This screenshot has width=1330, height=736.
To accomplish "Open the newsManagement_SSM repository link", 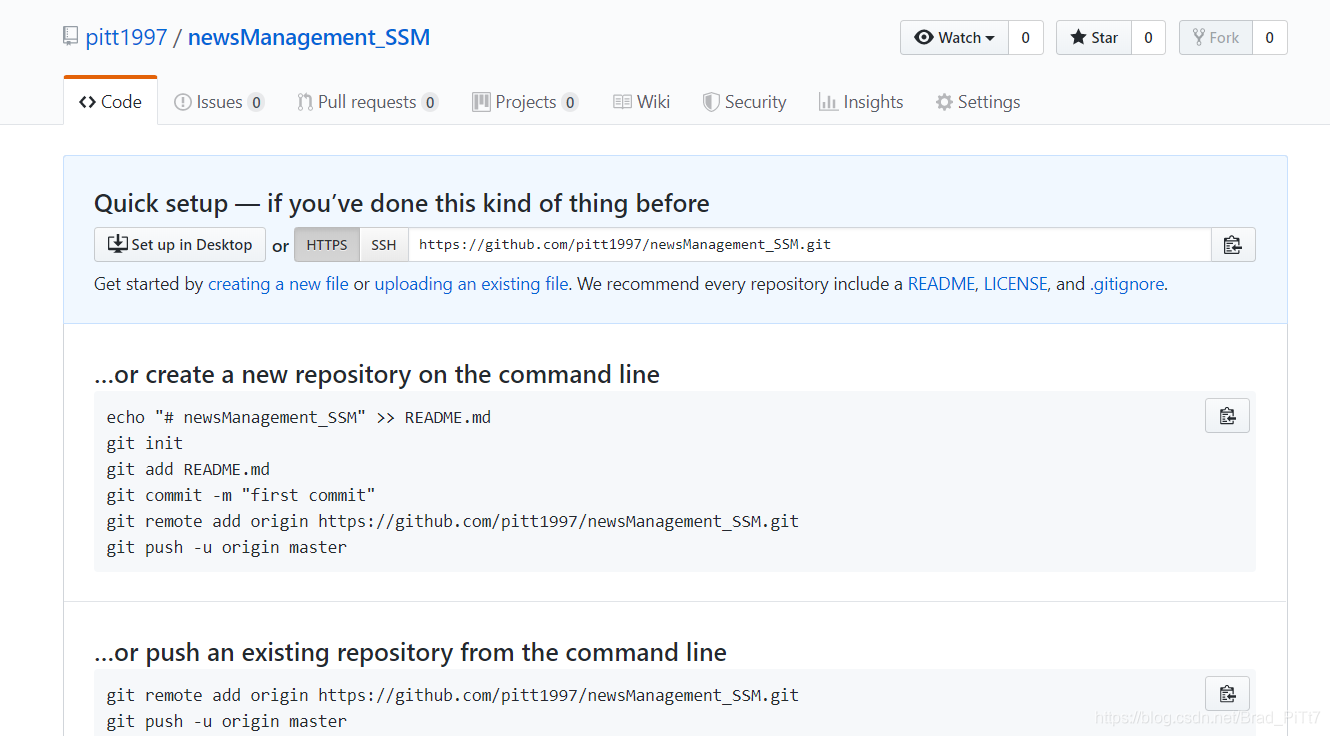I will (309, 38).
